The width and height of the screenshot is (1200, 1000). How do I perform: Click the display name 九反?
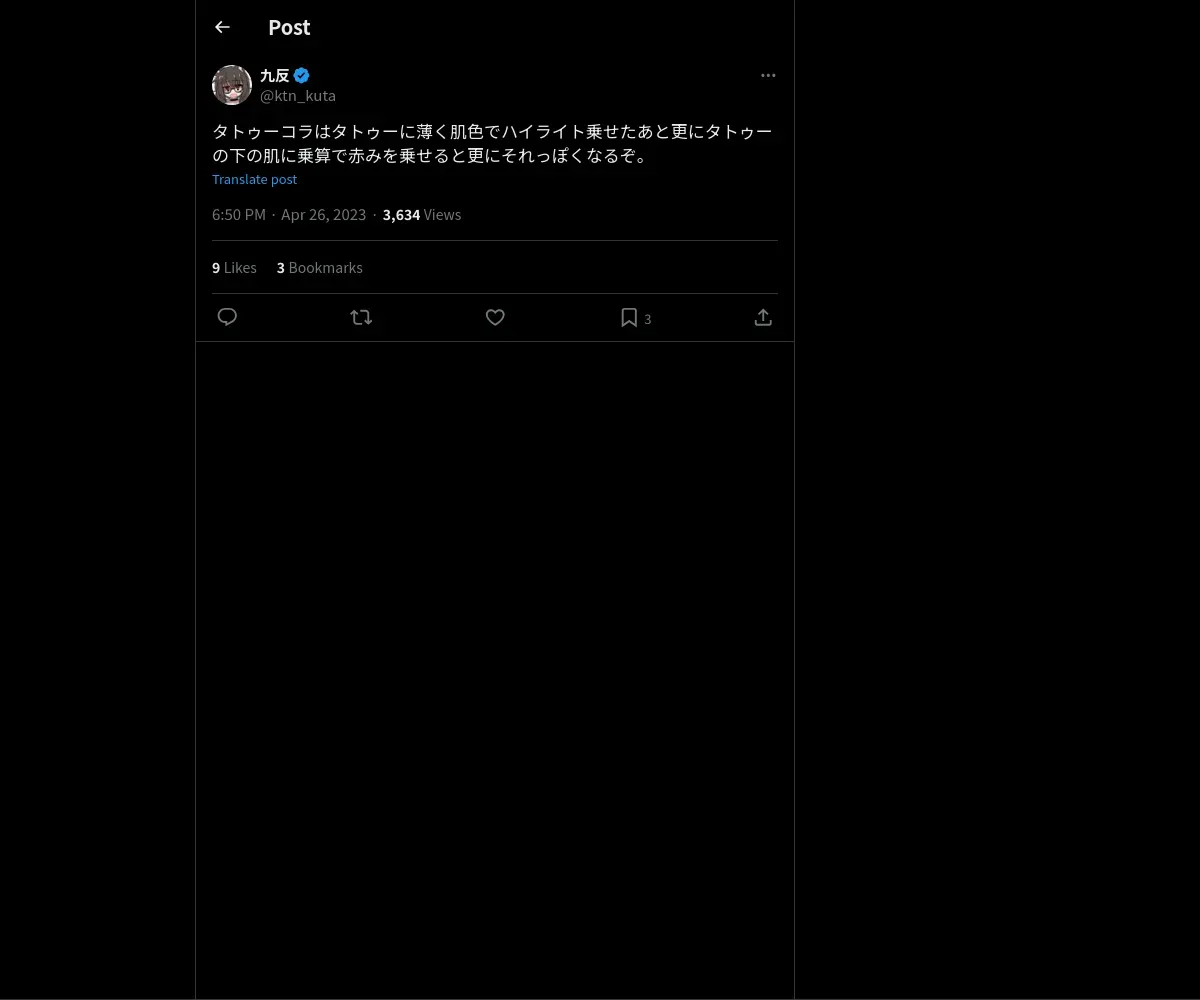275,75
